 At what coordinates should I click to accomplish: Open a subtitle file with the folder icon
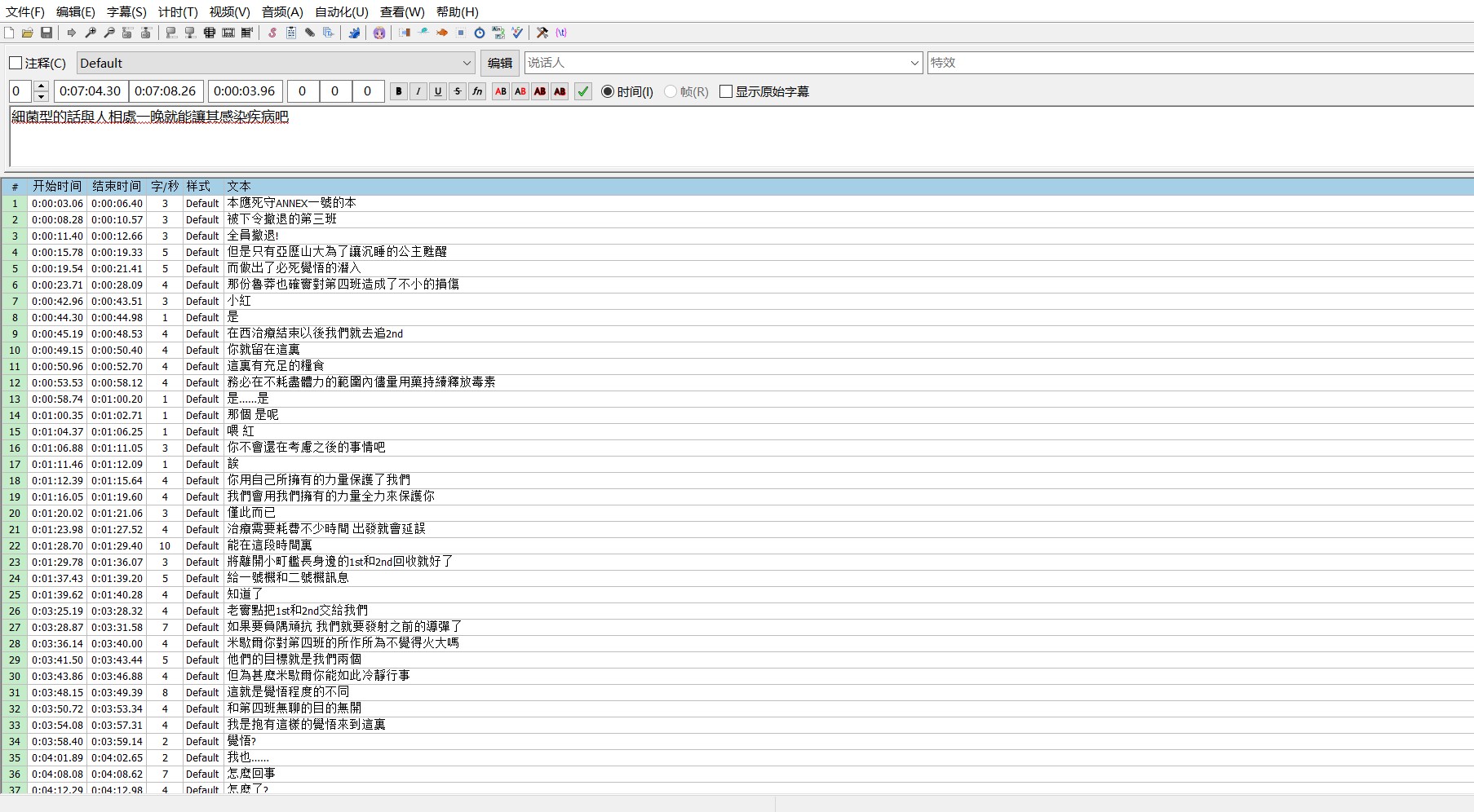(28, 33)
